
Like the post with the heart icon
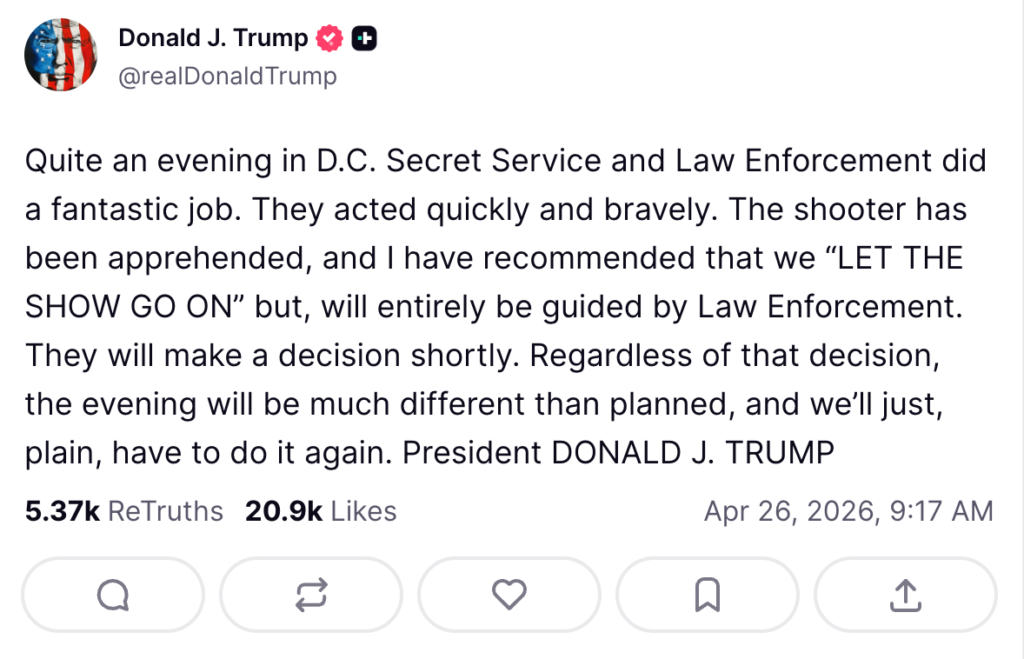tap(509, 595)
